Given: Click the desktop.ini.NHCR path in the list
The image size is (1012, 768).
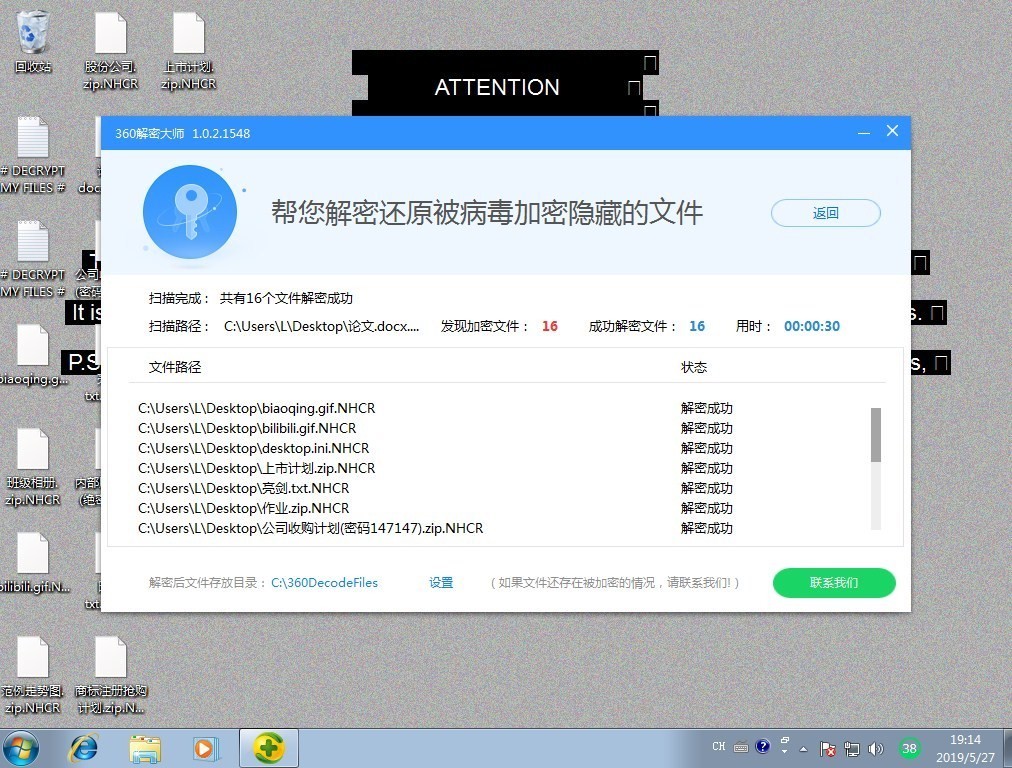Looking at the screenshot, I should pos(254,448).
